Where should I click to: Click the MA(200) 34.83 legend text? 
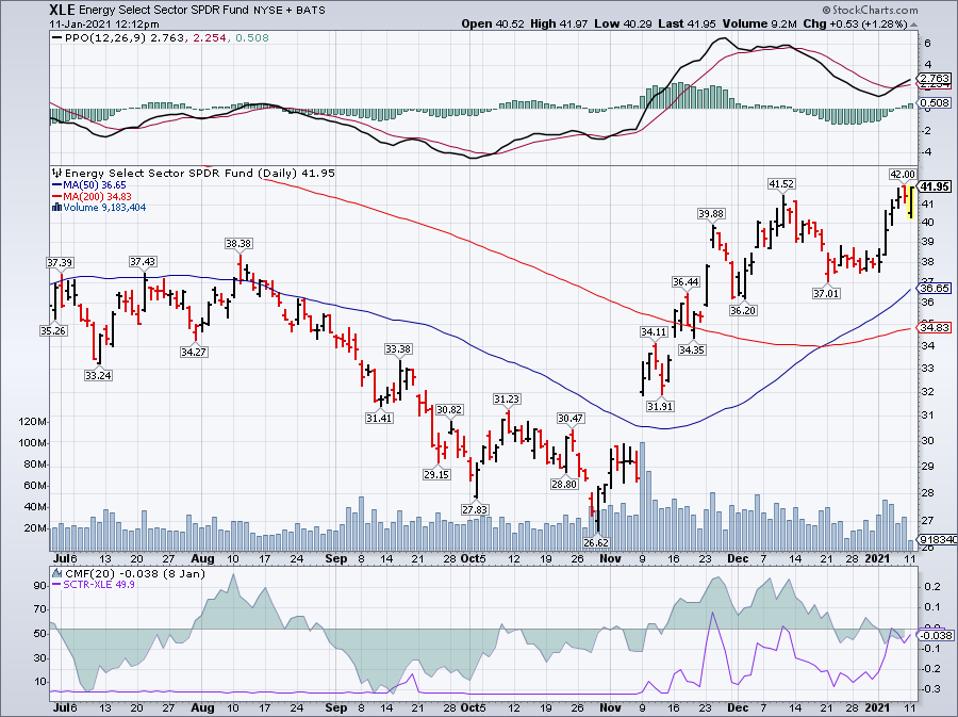[x=97, y=197]
